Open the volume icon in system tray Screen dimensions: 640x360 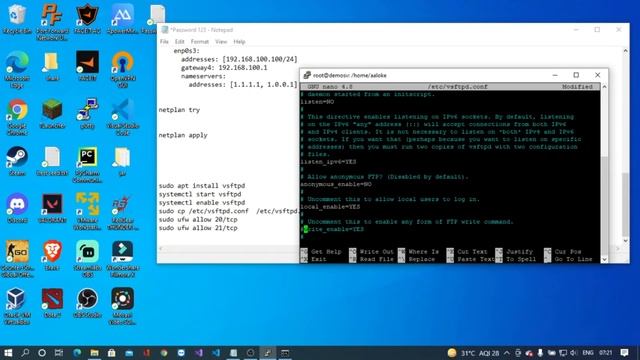pyautogui.click(x=573, y=353)
